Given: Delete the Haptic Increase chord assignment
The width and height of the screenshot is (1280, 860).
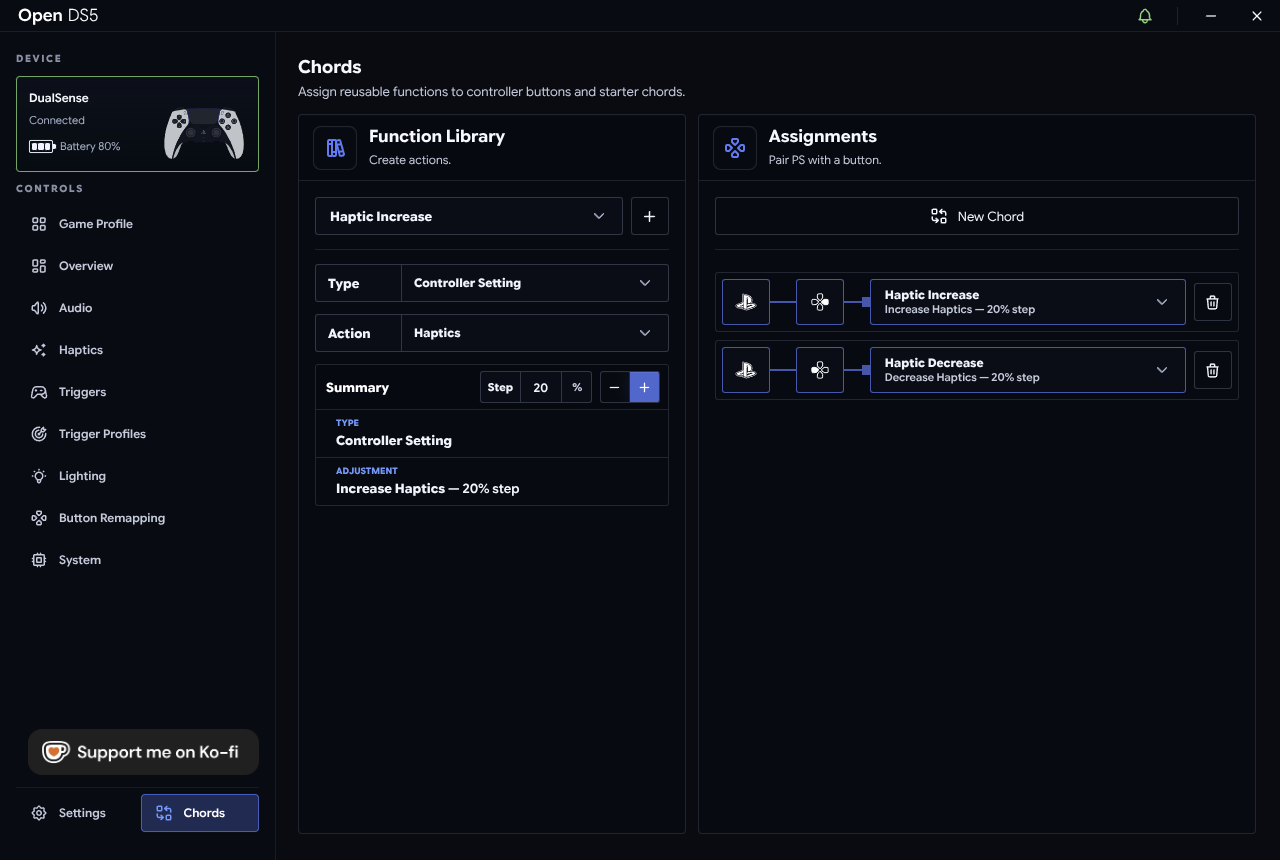Looking at the screenshot, I should tap(1212, 302).
